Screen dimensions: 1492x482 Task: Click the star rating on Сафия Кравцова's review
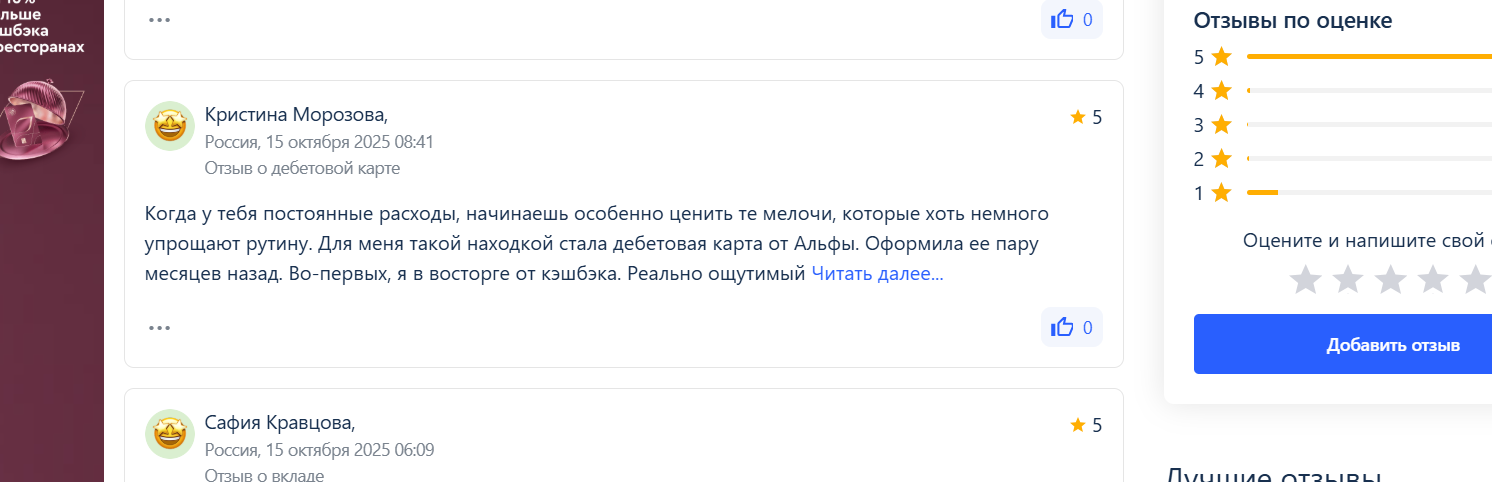pyautogui.click(x=1086, y=425)
